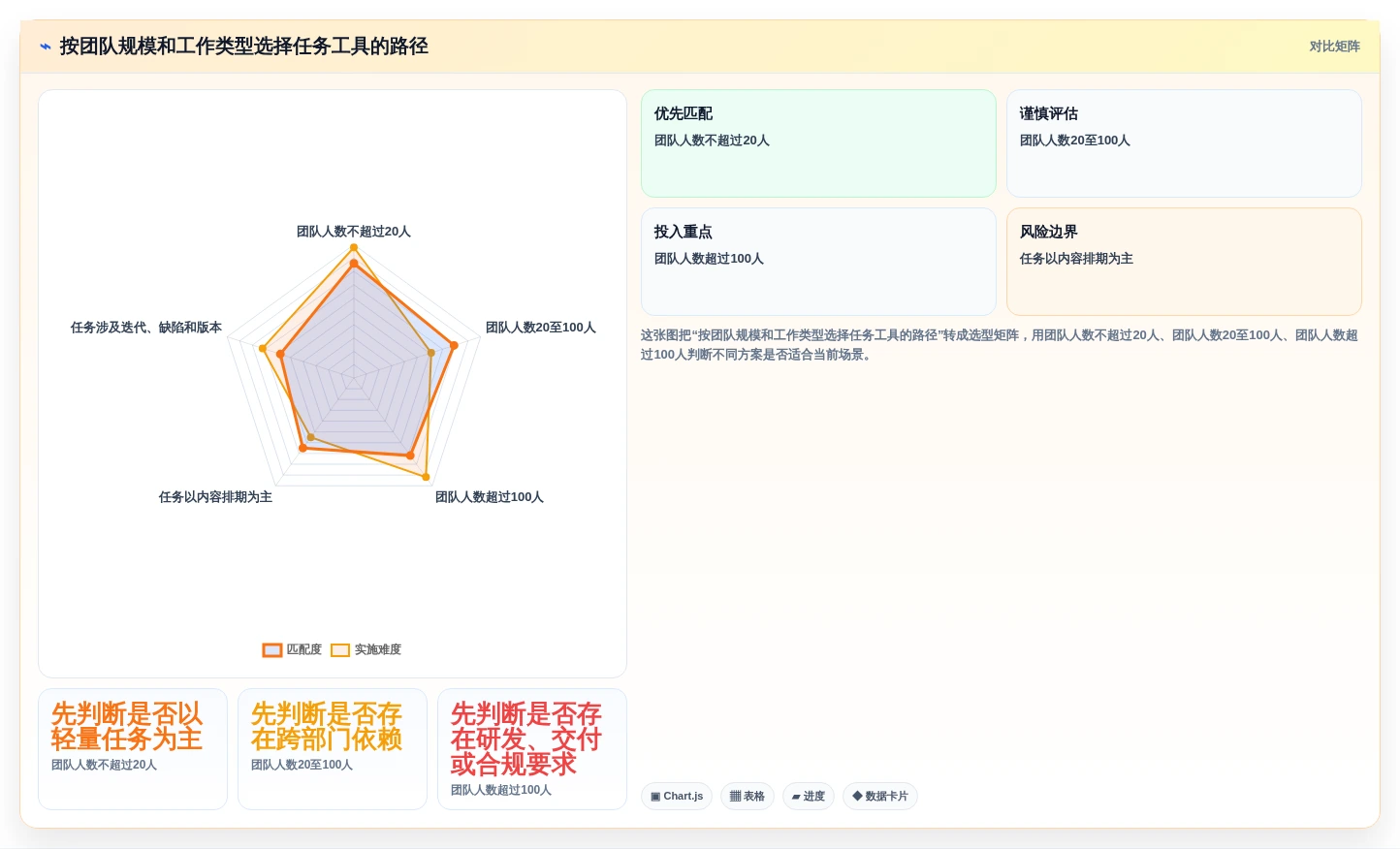Open the 谨慎评估 card
This screenshot has height=849, width=1400.
(1184, 143)
